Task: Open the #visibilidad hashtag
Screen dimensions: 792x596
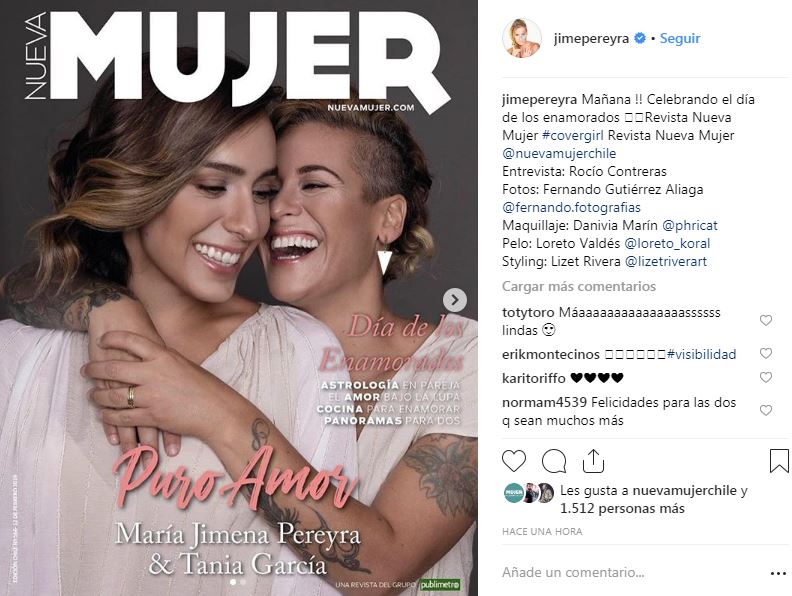Action: click(x=701, y=355)
